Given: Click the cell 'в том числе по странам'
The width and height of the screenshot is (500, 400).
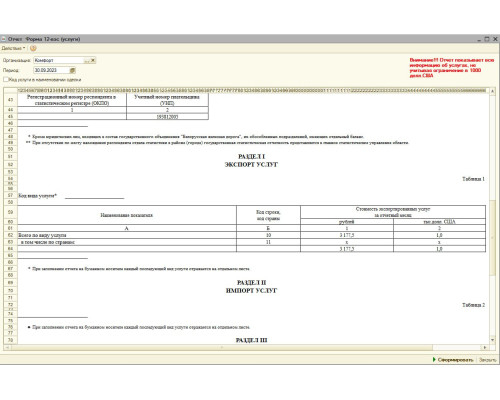Looking at the screenshot, I should click(127, 242).
